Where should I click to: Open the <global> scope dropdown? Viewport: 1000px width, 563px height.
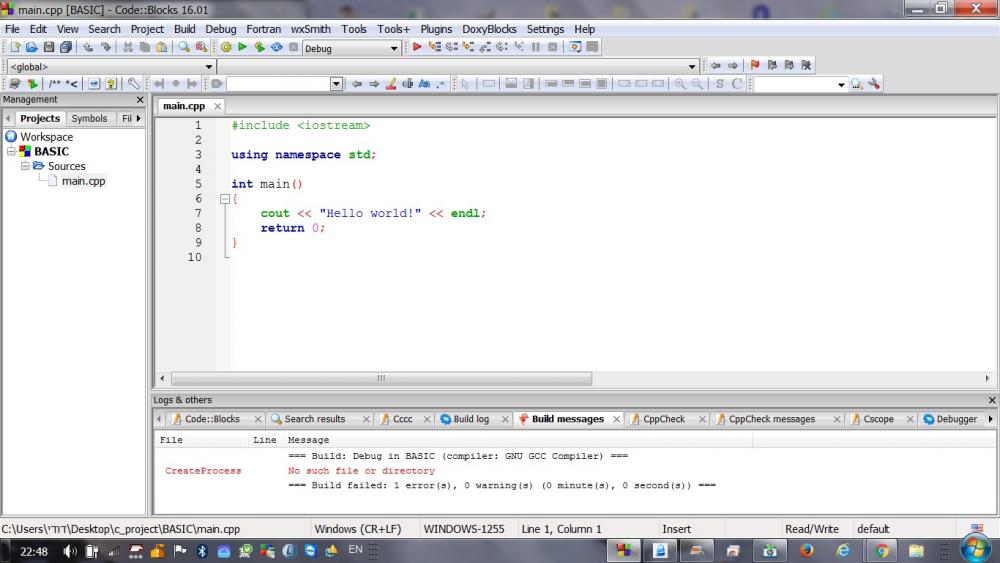click(209, 66)
